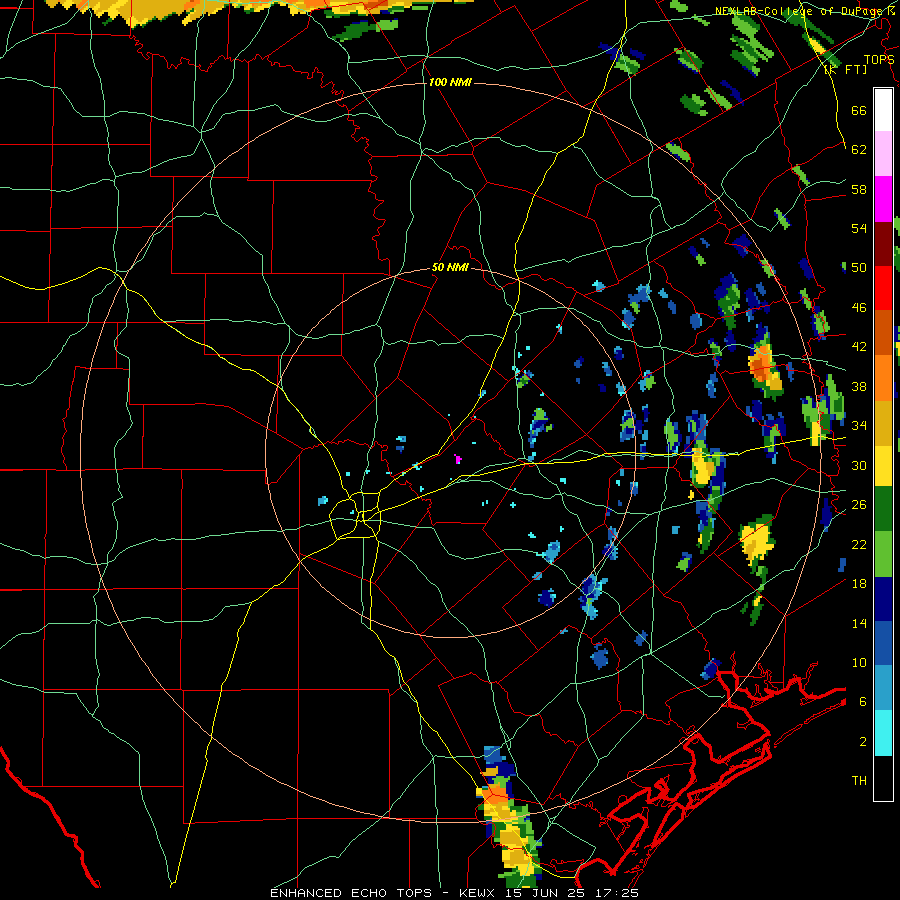Click the legend value "58"

(x=859, y=189)
